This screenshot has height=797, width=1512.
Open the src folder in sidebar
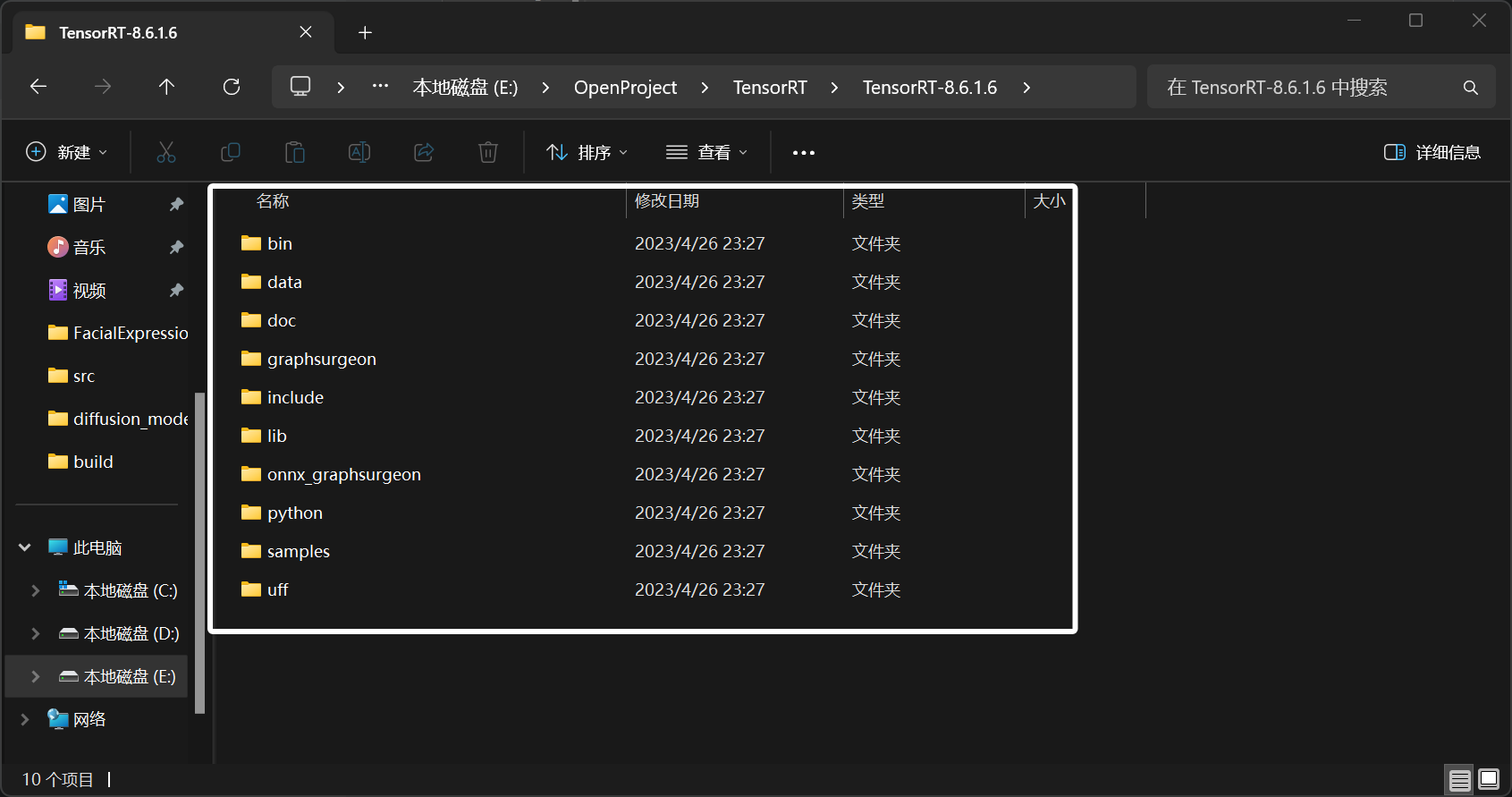(72, 377)
